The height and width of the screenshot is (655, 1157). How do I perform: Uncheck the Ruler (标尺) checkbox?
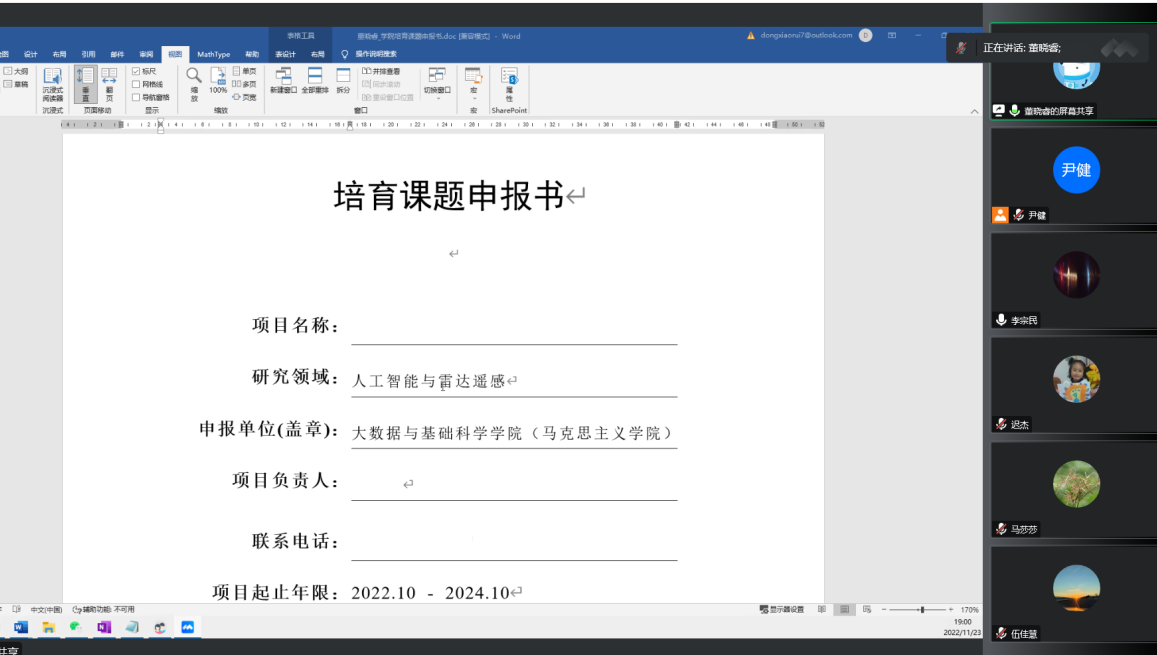point(137,72)
